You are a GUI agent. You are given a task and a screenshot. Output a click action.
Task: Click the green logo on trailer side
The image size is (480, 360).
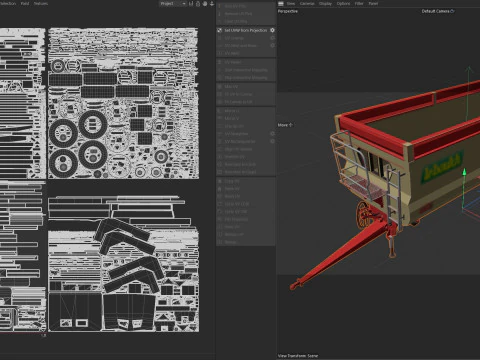[441, 167]
